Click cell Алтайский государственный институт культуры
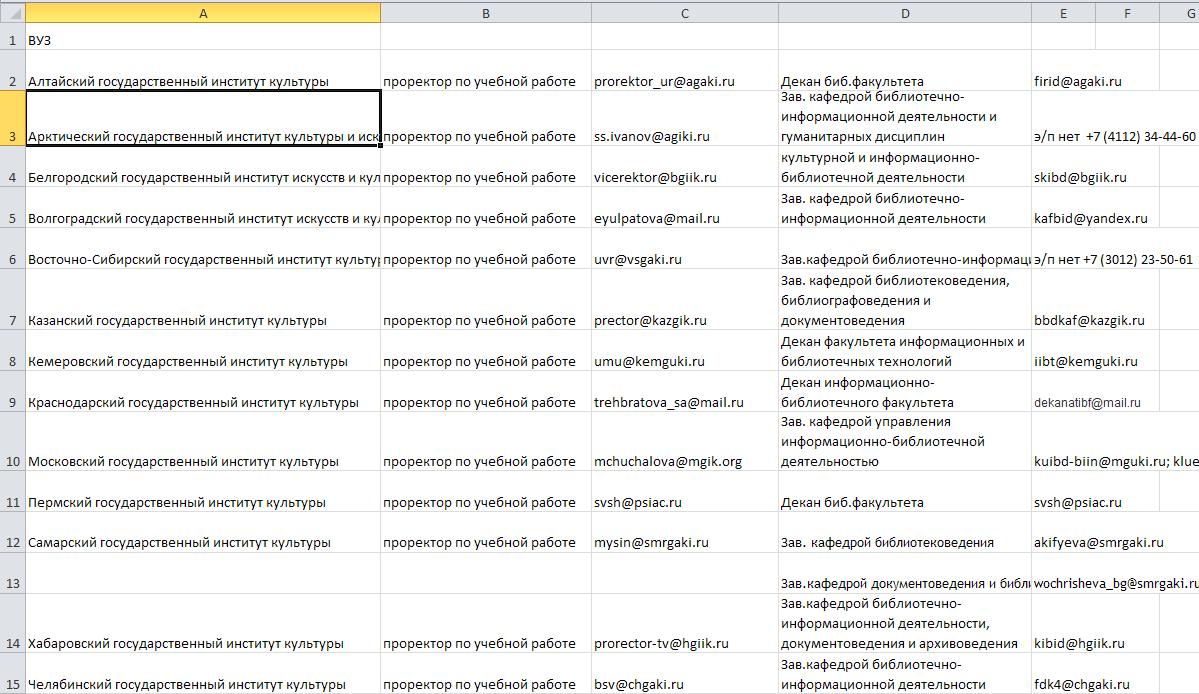This screenshot has width=1199, height=694. (x=203, y=70)
